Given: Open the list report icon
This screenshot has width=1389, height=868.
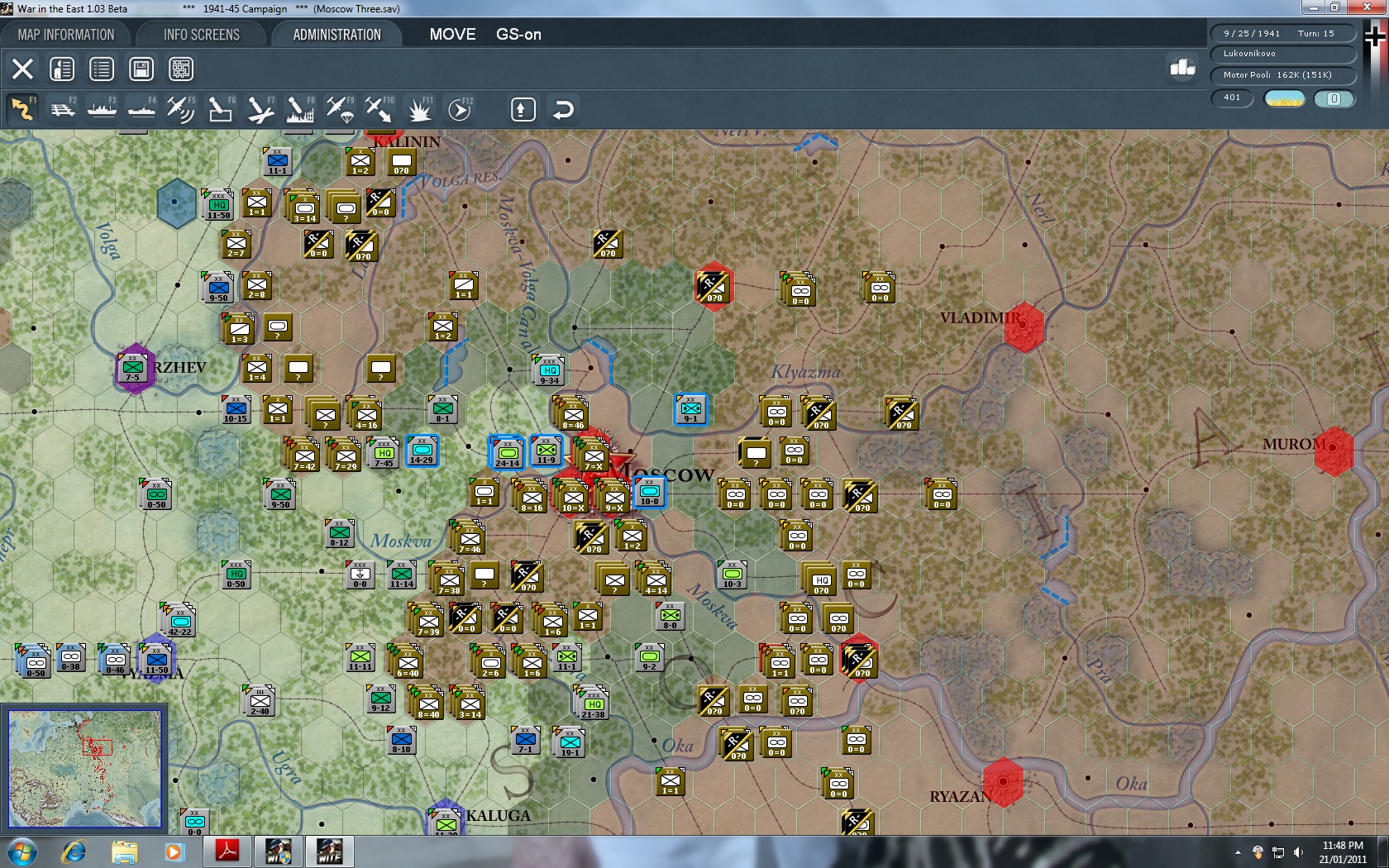Looking at the screenshot, I should 102,69.
